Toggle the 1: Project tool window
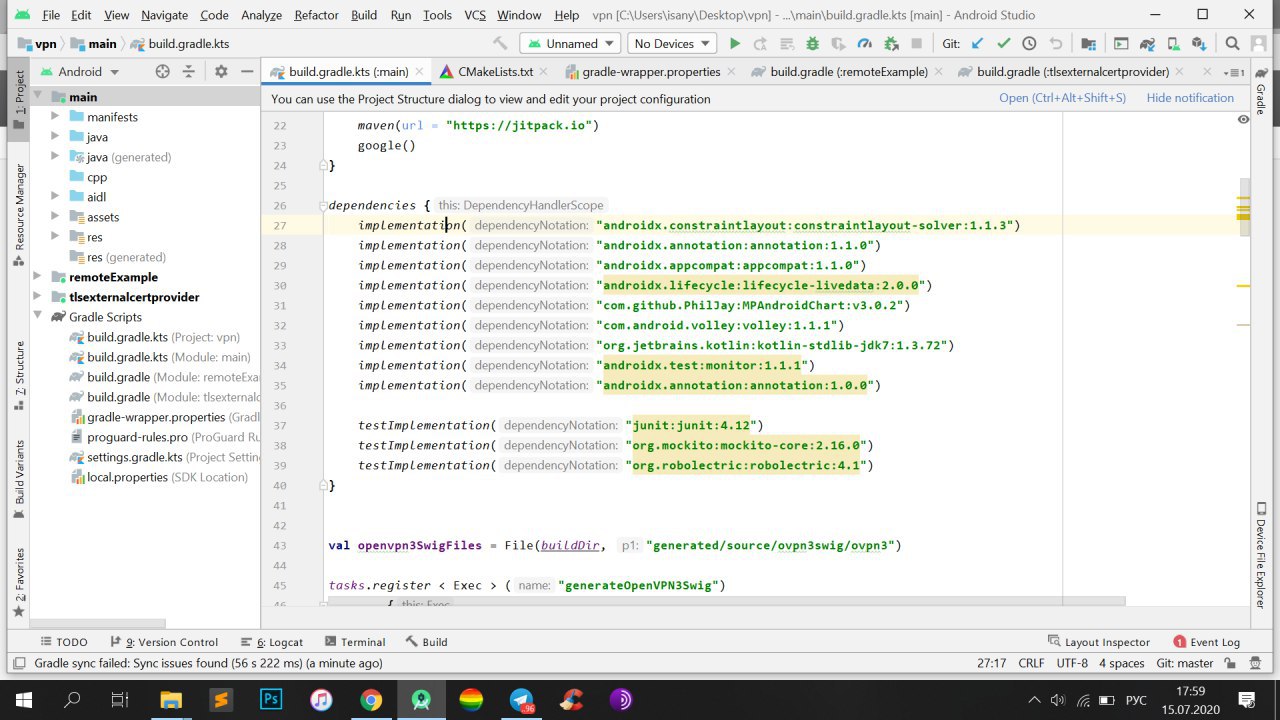Screen dimensions: 1280x720 (18, 100)
